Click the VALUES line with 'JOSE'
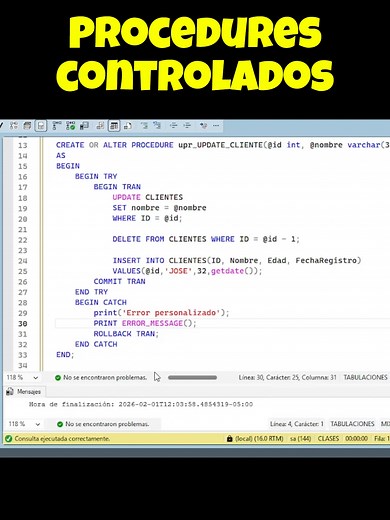Screen dimensions: 390x520 187,271
